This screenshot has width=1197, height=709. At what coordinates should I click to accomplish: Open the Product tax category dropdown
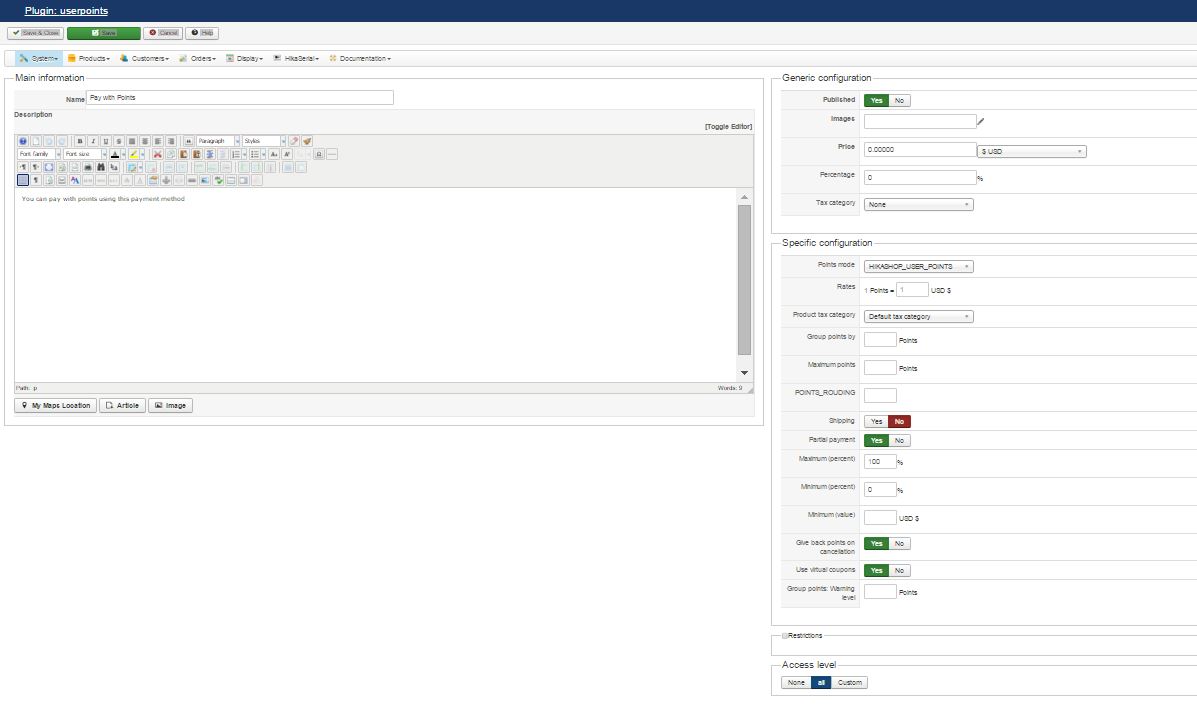click(918, 316)
